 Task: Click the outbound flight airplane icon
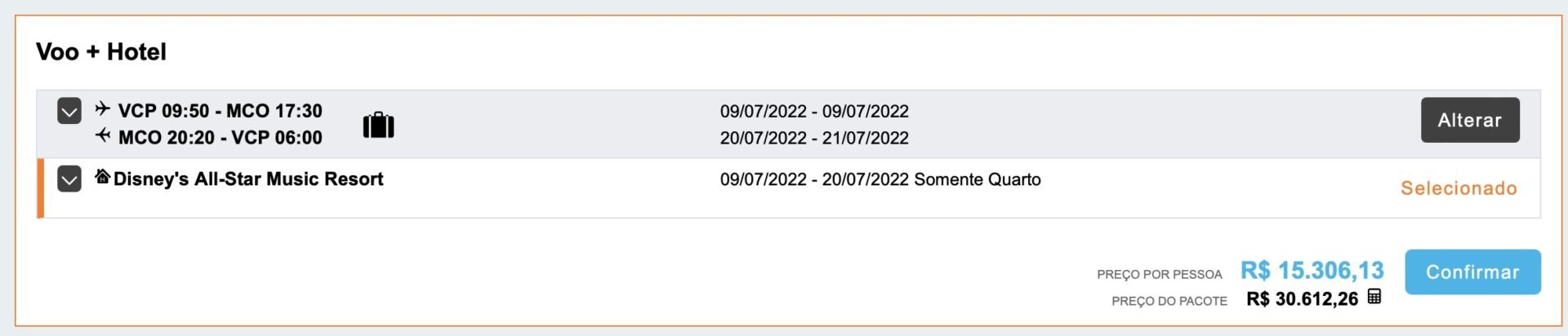tap(102, 108)
